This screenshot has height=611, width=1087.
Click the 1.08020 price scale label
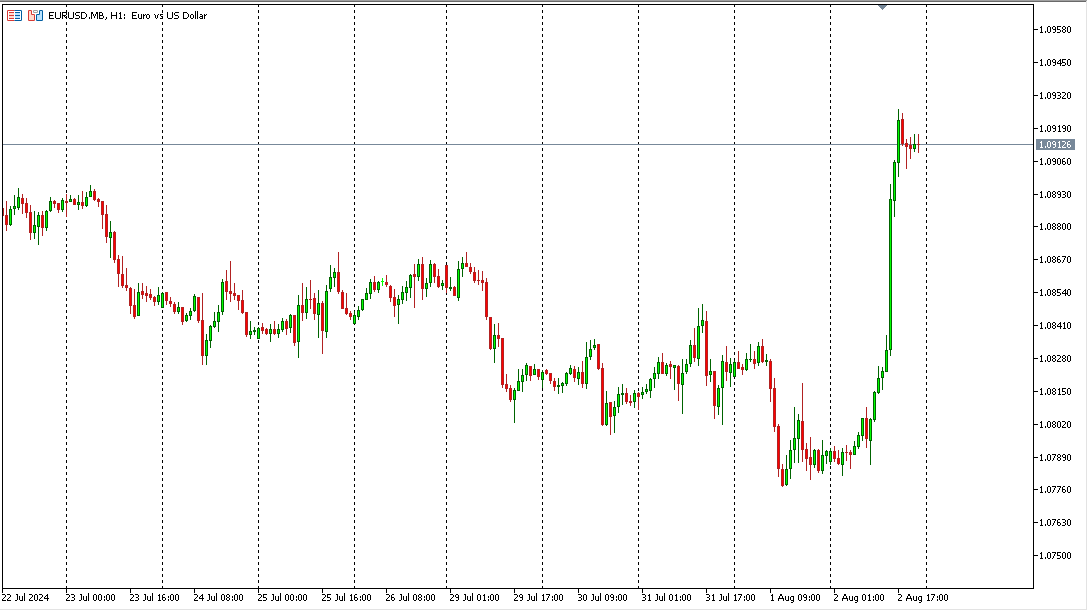[x=1054, y=424]
